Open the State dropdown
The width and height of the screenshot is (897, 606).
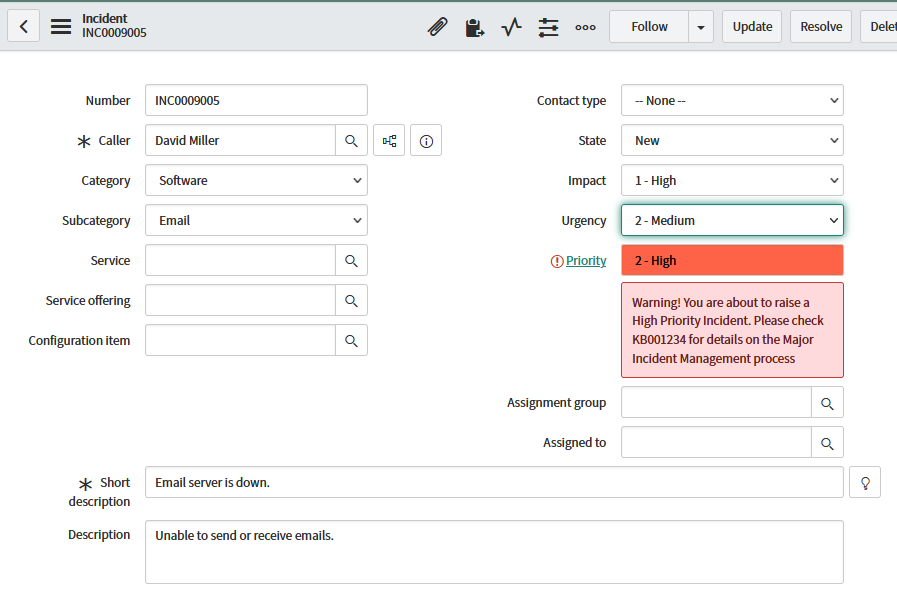732,140
